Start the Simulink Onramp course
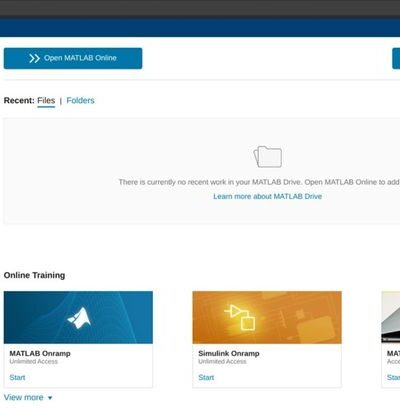Image resolution: width=400 pixels, height=409 pixels. coord(206,377)
